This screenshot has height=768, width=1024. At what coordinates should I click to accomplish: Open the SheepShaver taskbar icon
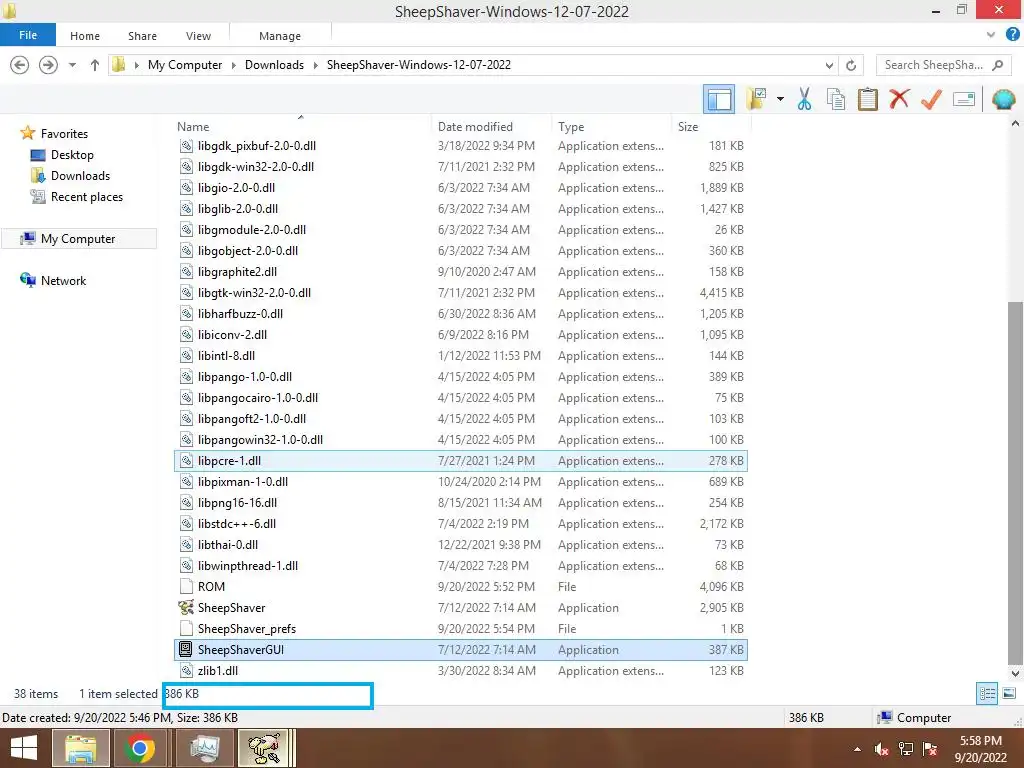coord(264,748)
